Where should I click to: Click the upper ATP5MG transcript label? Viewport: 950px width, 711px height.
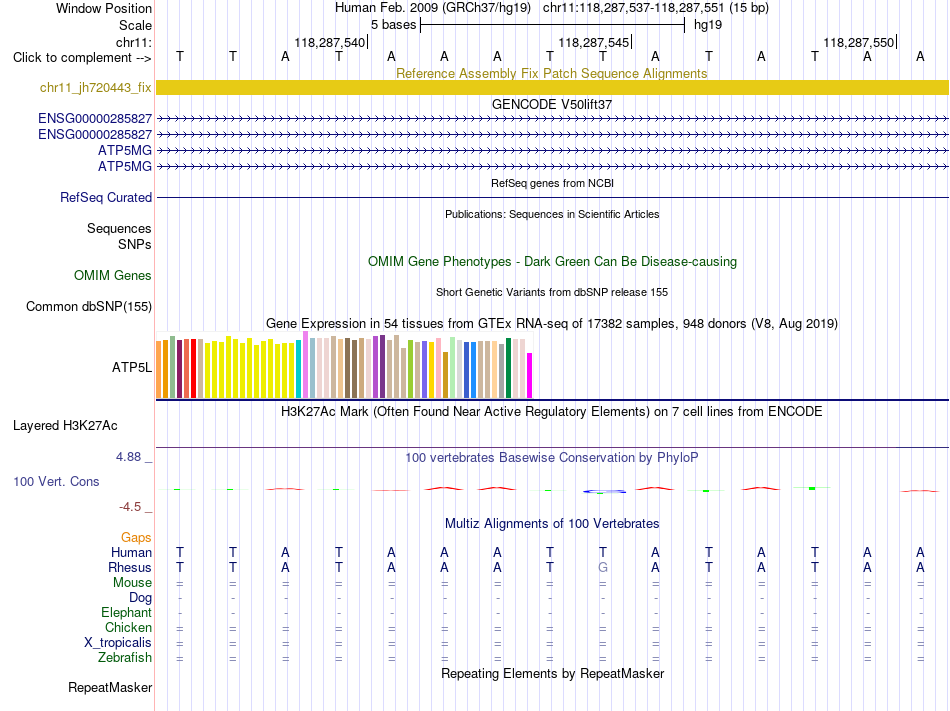[125, 150]
